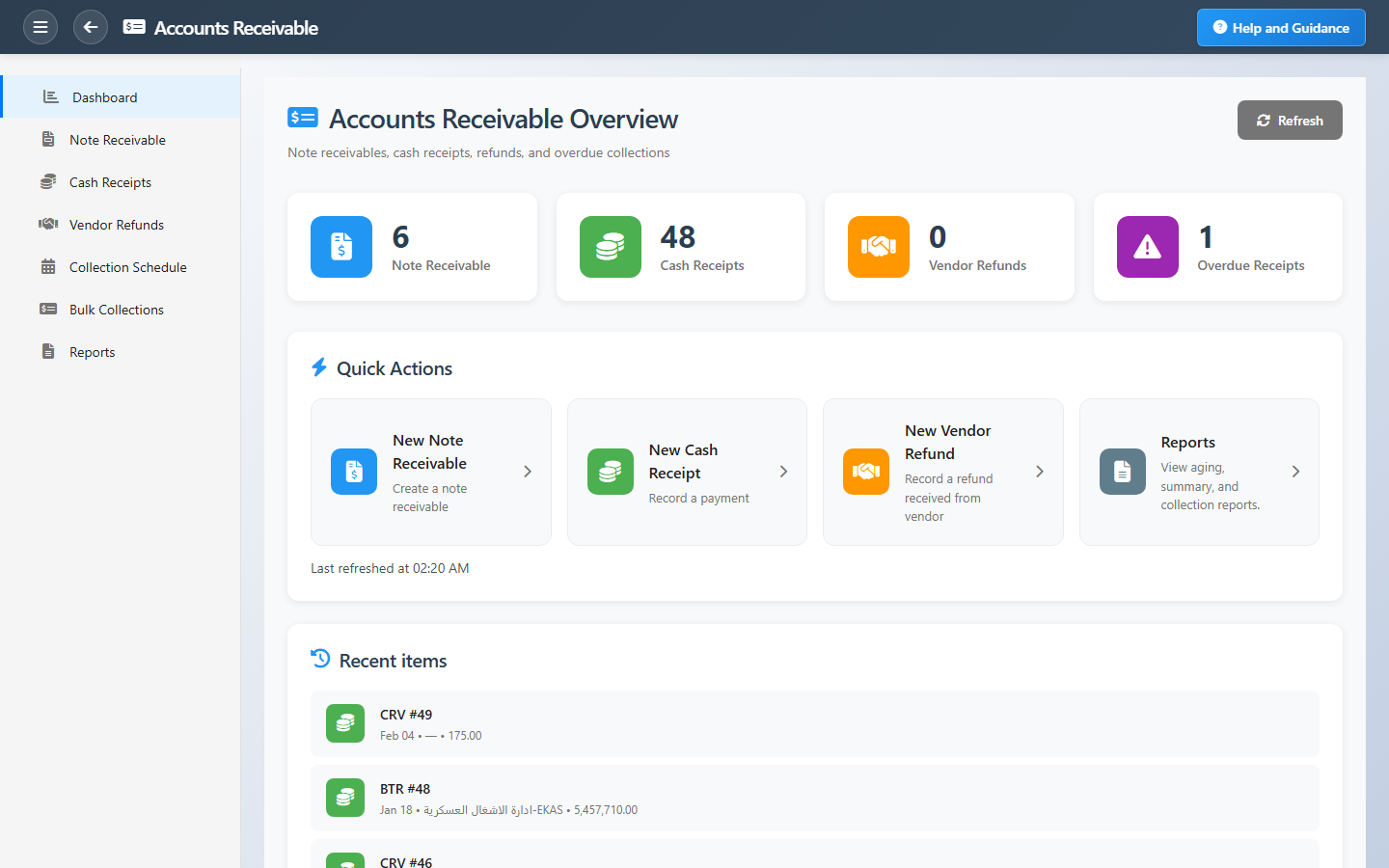Viewport: 1389px width, 868px height.
Task: Go back using the arrow icon
Action: 91,27
